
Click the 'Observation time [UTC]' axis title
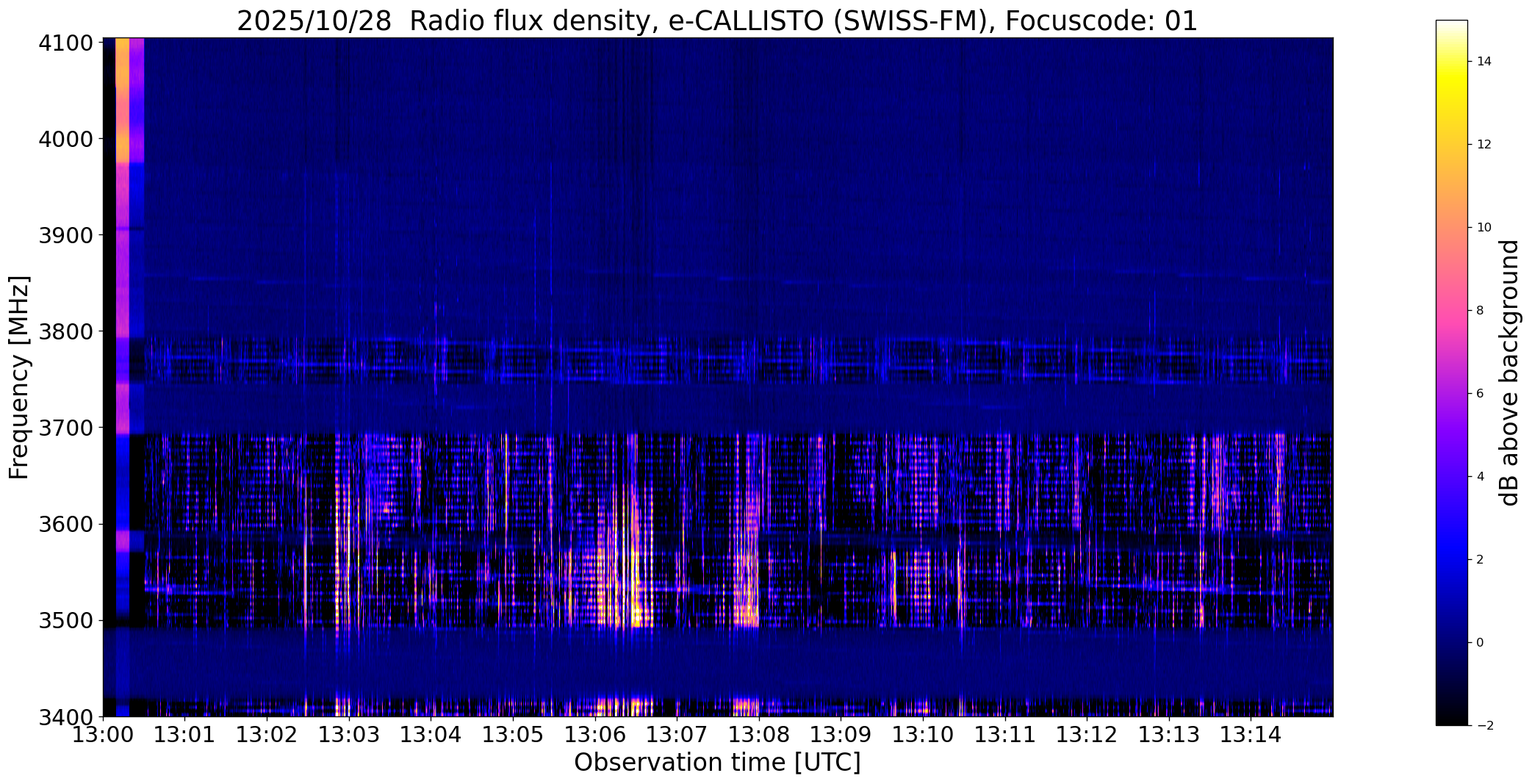coord(717,763)
